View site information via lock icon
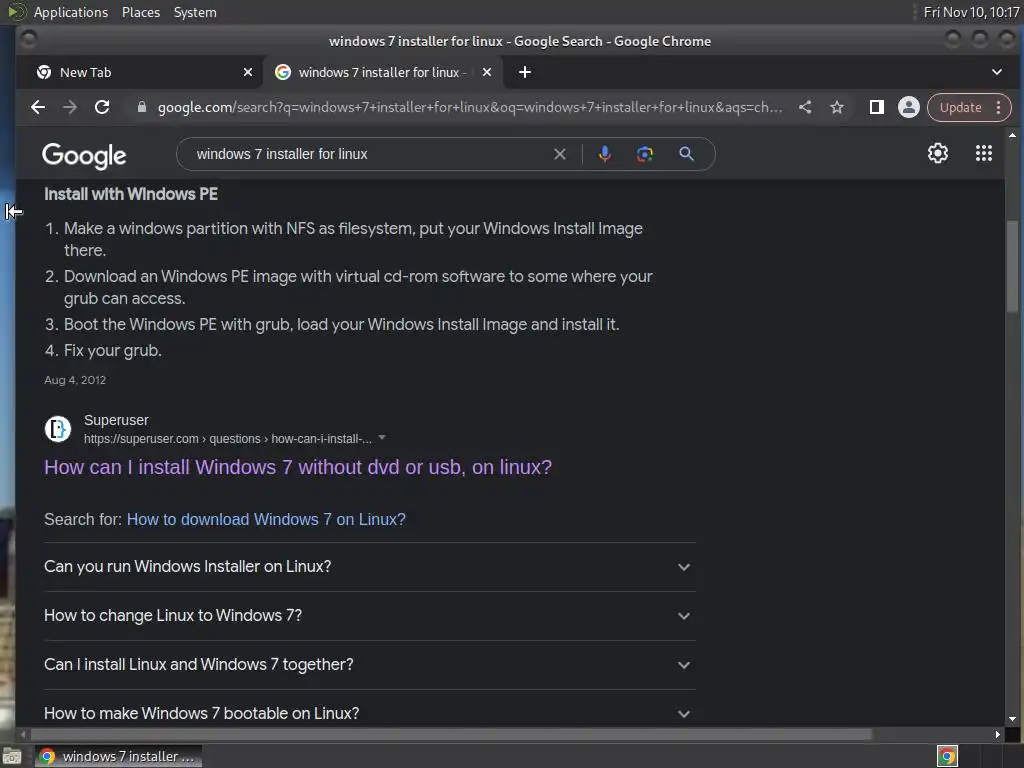 pyautogui.click(x=142, y=107)
